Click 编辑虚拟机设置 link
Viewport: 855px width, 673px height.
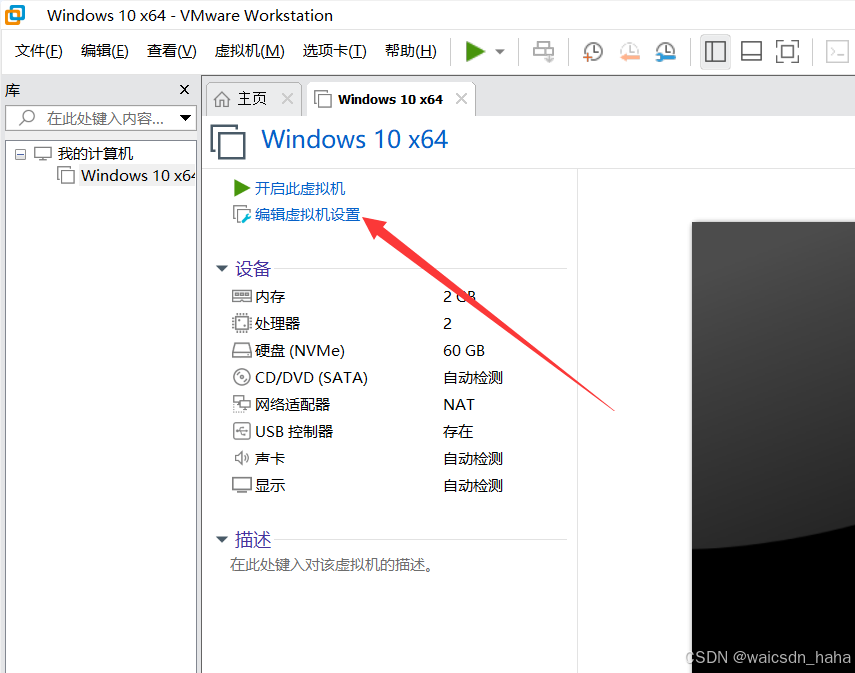point(308,215)
